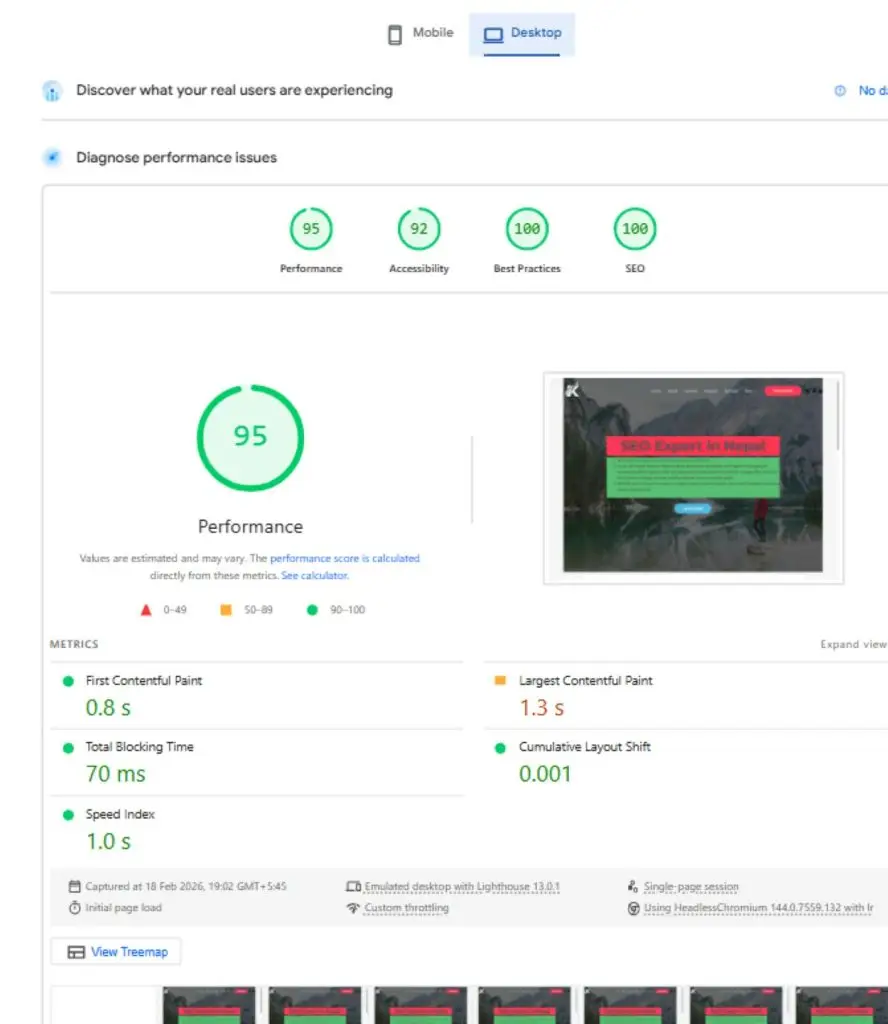Click Expand view above the metrics
This screenshot has width=888, height=1024.
click(855, 644)
